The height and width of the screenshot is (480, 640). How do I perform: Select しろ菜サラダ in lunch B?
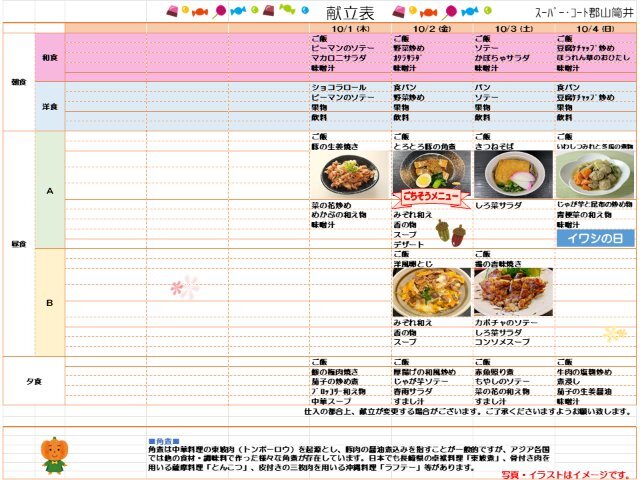pos(498,333)
